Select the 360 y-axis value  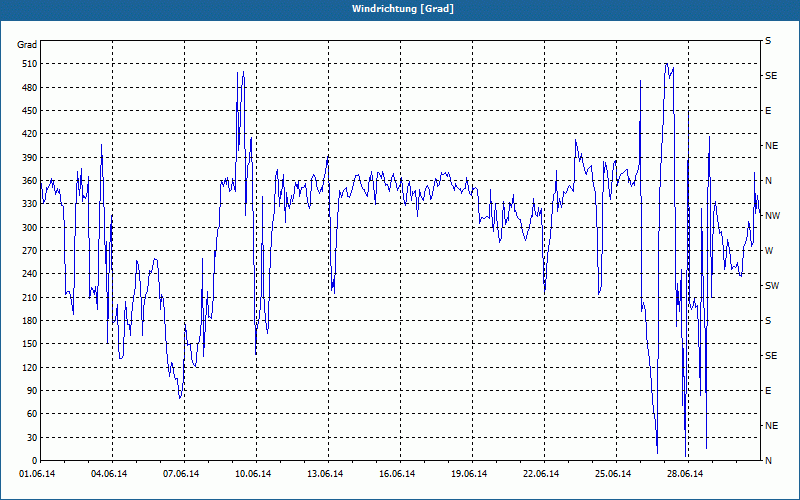pos(29,181)
